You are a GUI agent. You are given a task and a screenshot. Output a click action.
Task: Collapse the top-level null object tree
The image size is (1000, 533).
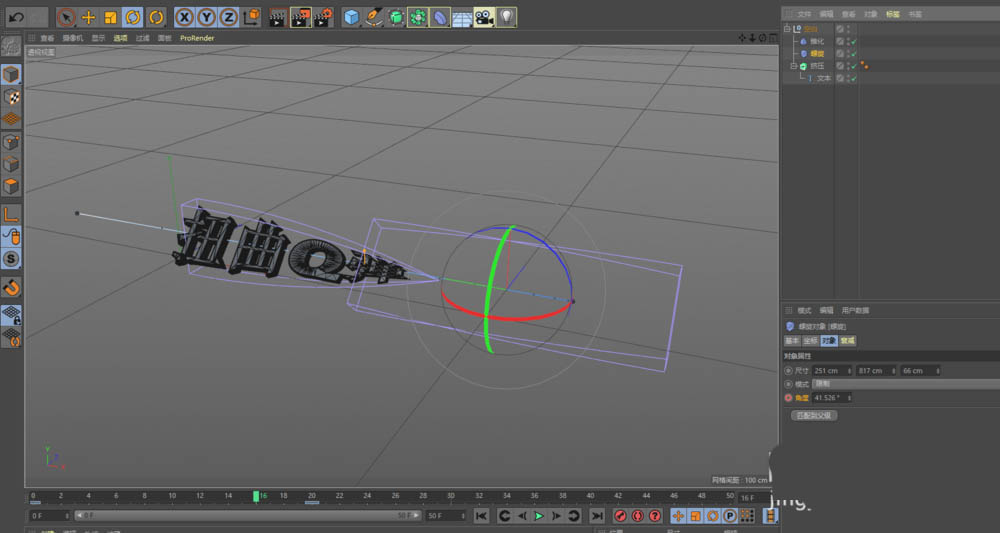(788, 29)
